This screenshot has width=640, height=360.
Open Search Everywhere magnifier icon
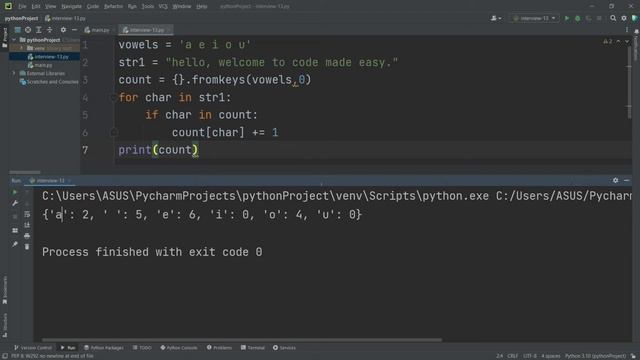pyautogui.click(x=613, y=18)
